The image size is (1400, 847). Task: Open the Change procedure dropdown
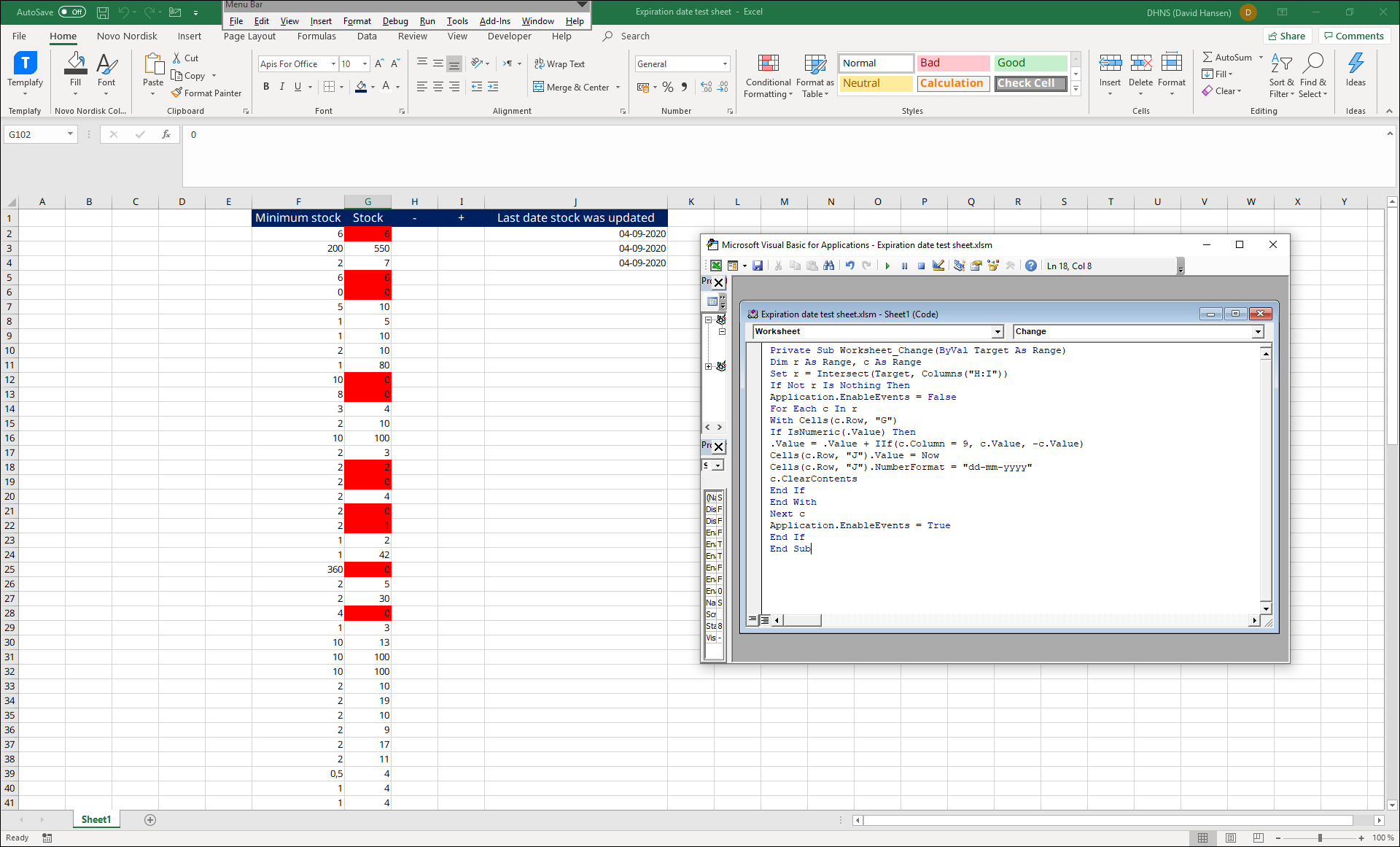coord(1257,332)
